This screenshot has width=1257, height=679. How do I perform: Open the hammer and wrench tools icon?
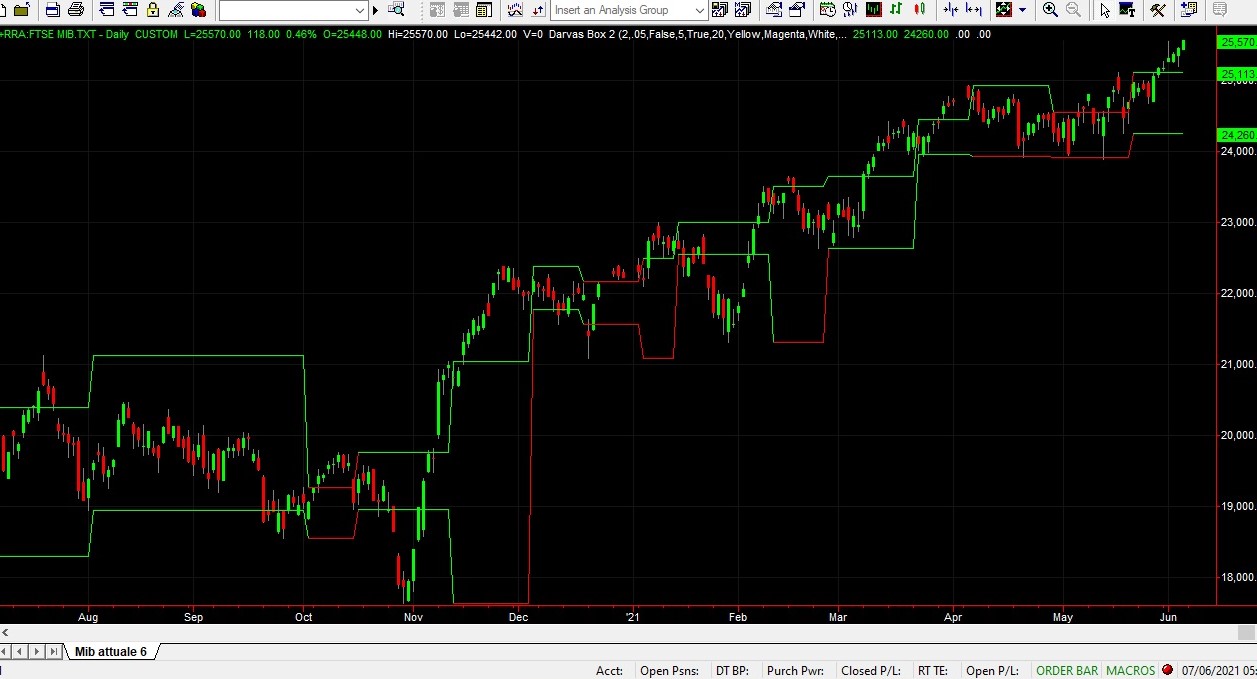[1158, 10]
